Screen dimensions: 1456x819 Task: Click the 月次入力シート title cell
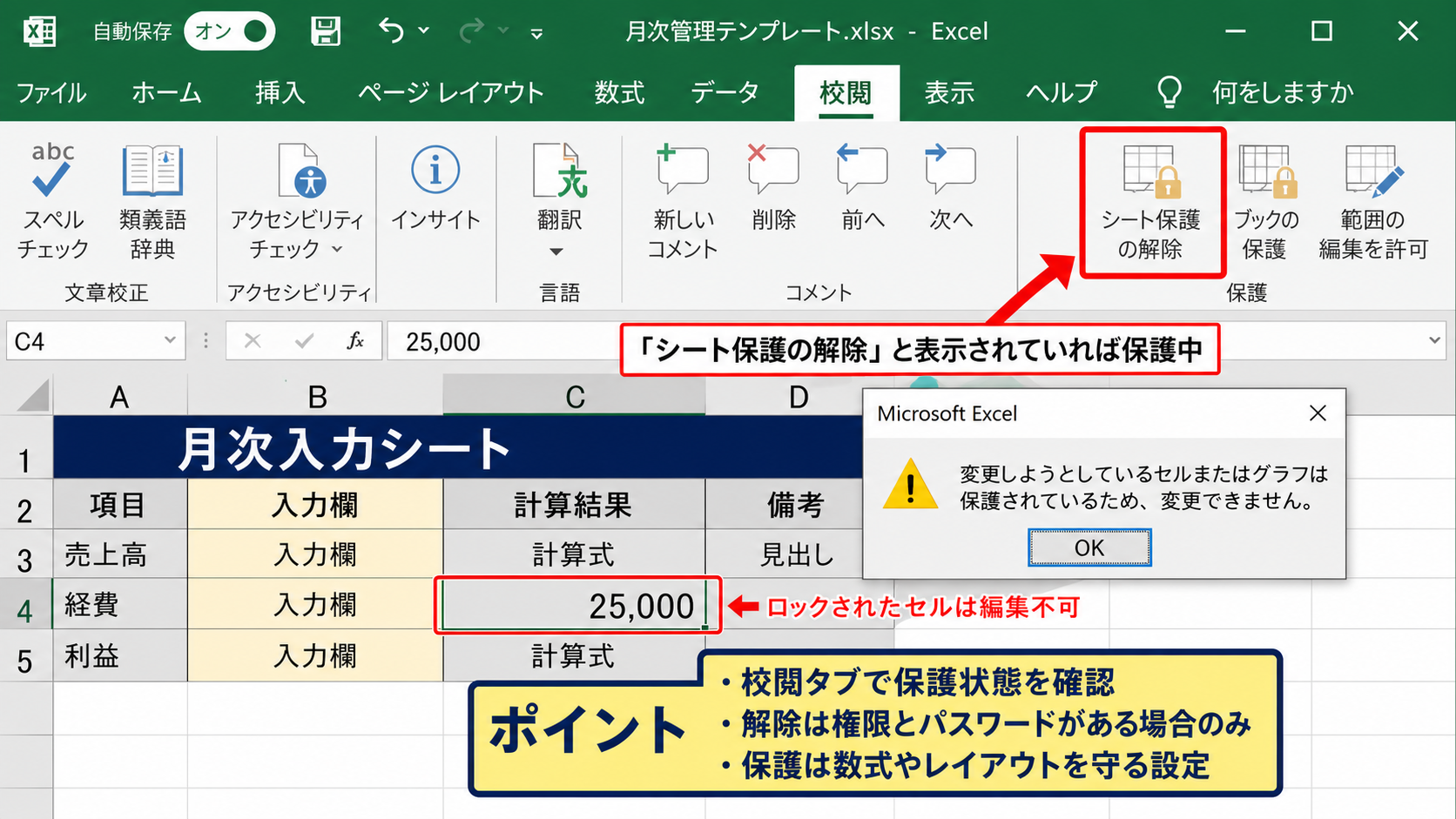tap(457, 447)
